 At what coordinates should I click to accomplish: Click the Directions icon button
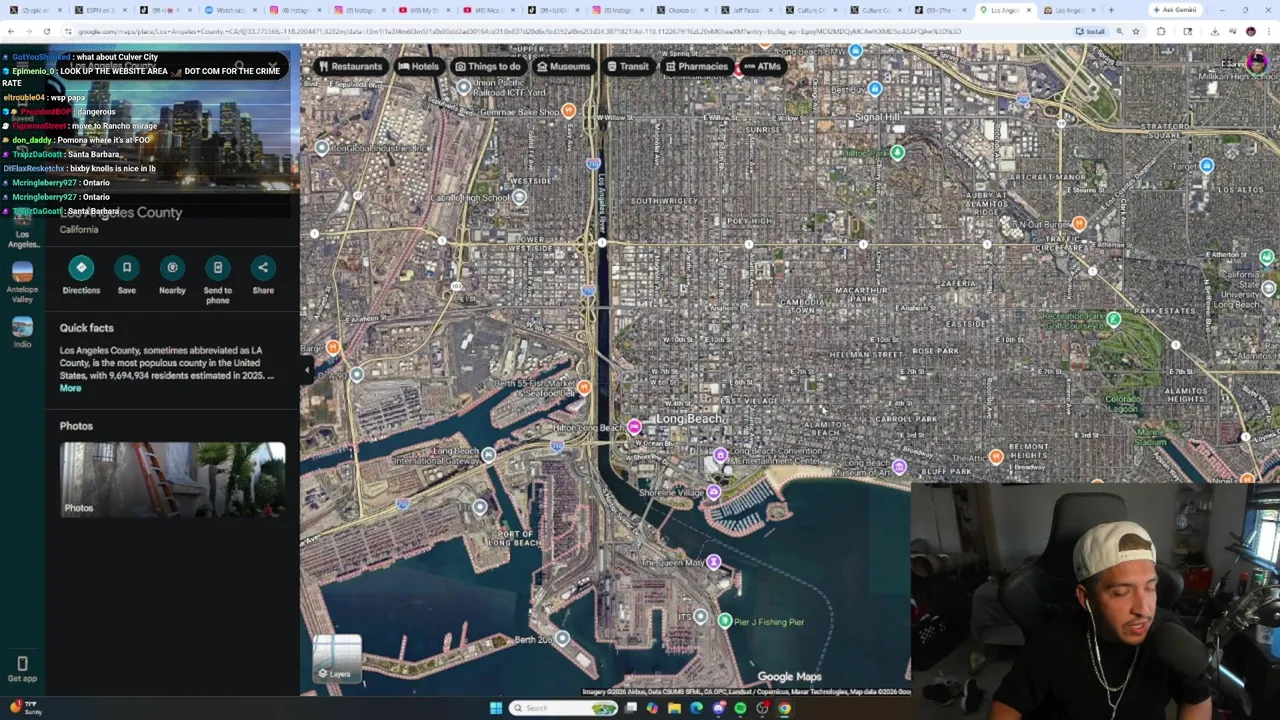click(81, 268)
